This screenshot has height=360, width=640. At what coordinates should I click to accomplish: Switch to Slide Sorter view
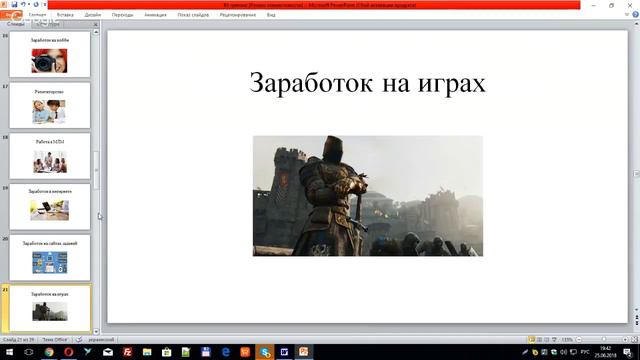pos(539,340)
